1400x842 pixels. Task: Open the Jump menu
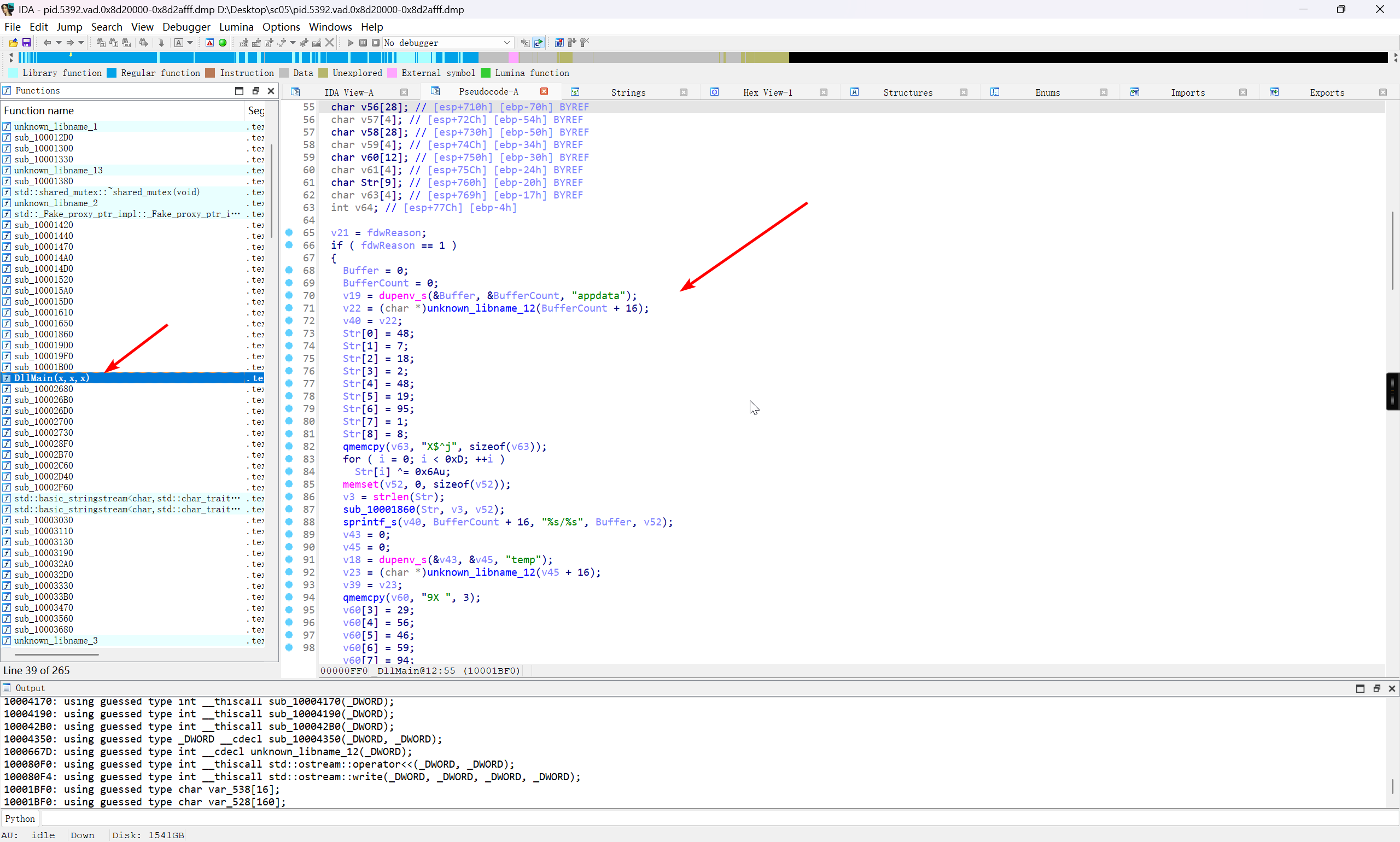point(69,27)
